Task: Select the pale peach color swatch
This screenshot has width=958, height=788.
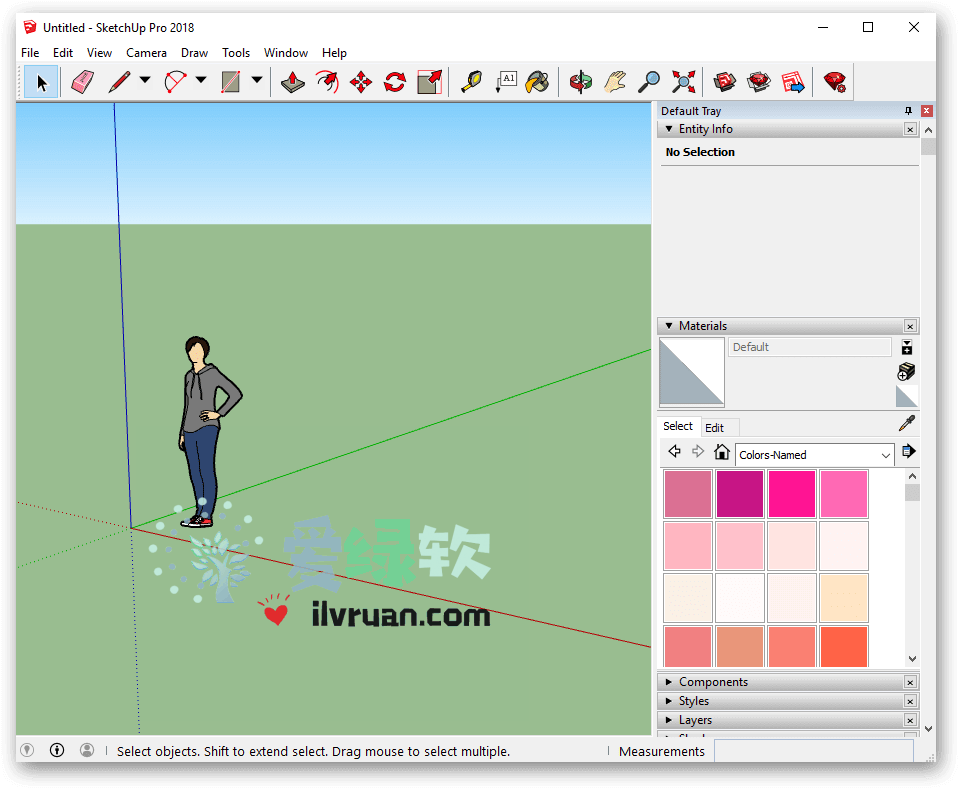Action: (844, 597)
